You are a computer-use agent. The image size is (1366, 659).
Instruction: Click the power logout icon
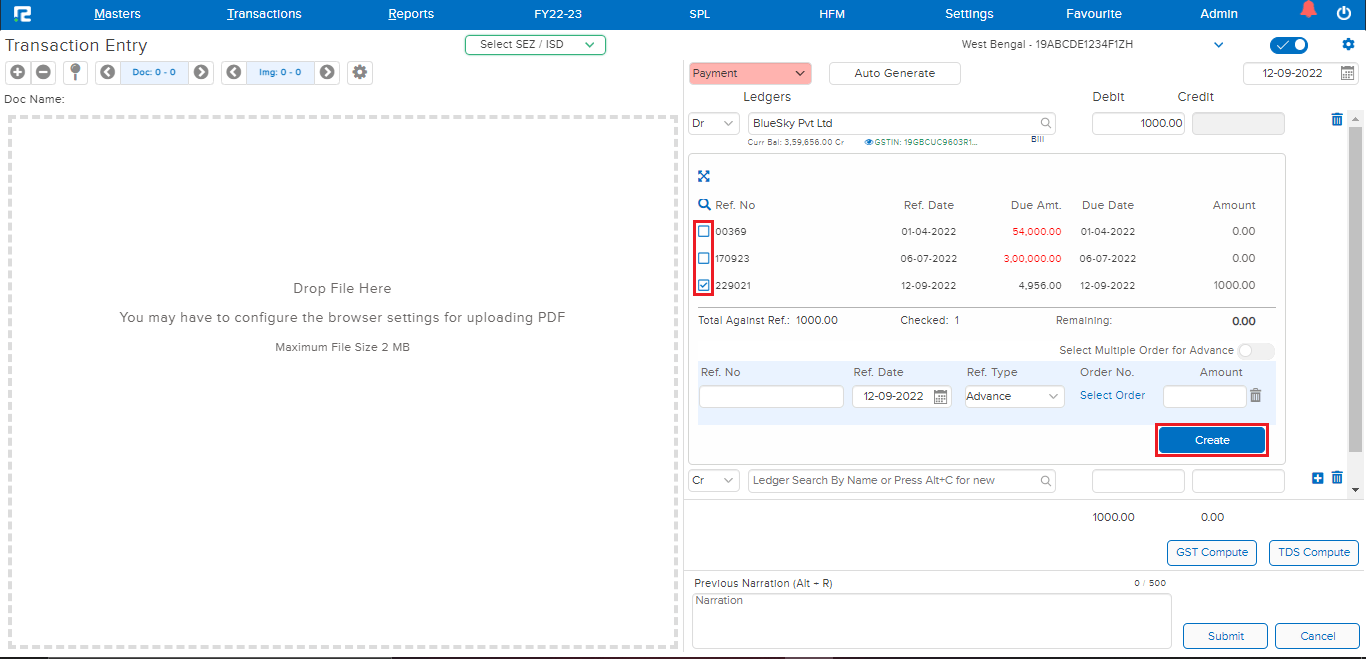1343,13
